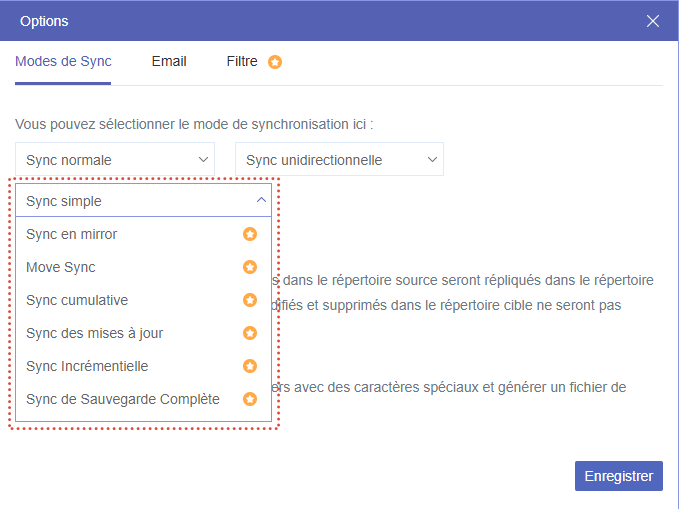Open the Filtre tab
The height and width of the screenshot is (509, 679).
242,61
